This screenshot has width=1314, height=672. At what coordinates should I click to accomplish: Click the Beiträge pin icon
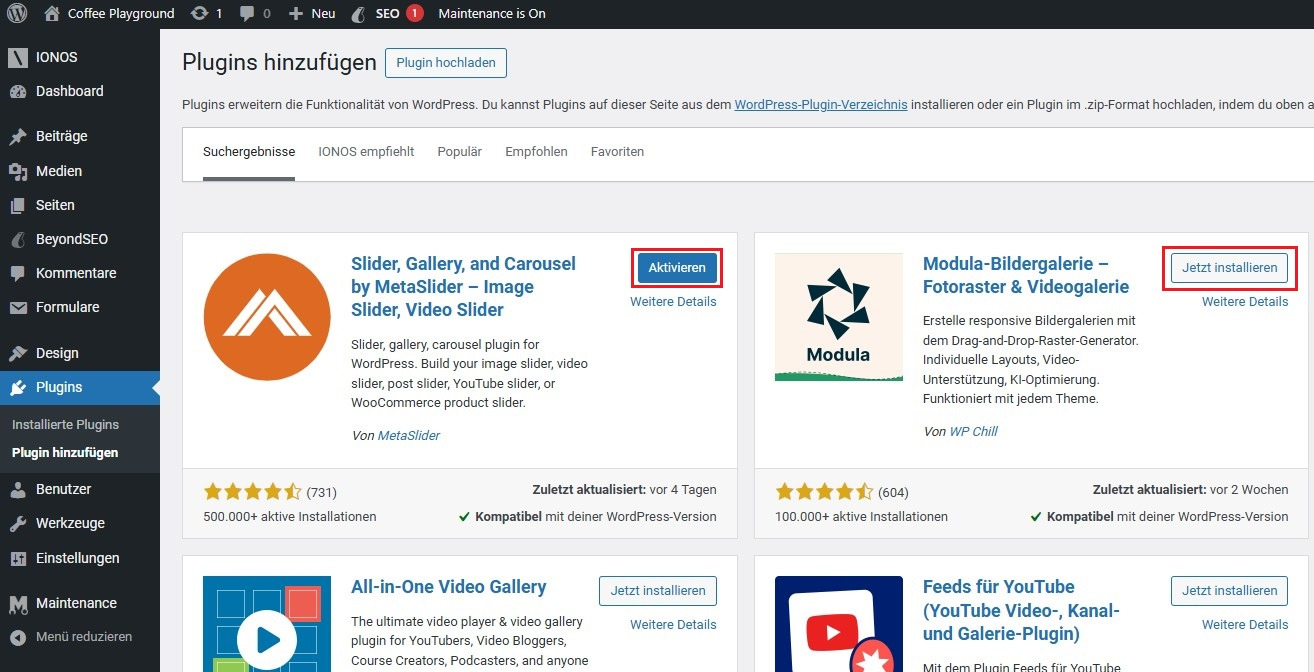pyautogui.click(x=18, y=136)
